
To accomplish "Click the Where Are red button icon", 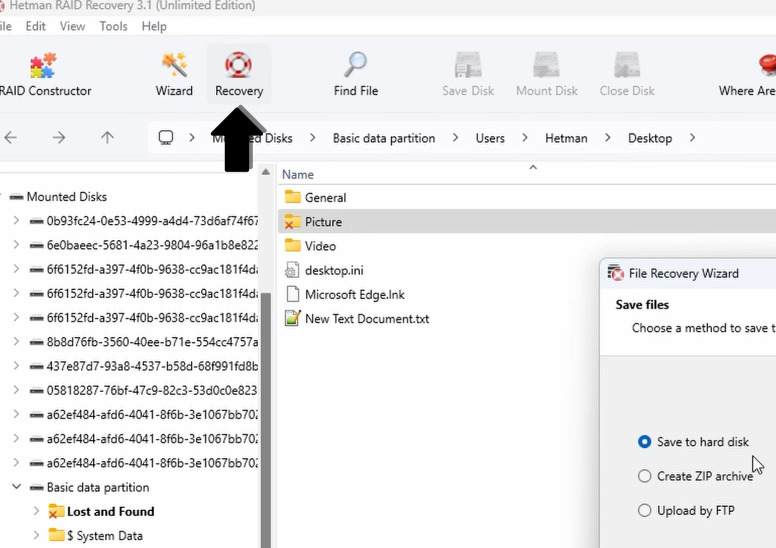I will tap(767, 65).
